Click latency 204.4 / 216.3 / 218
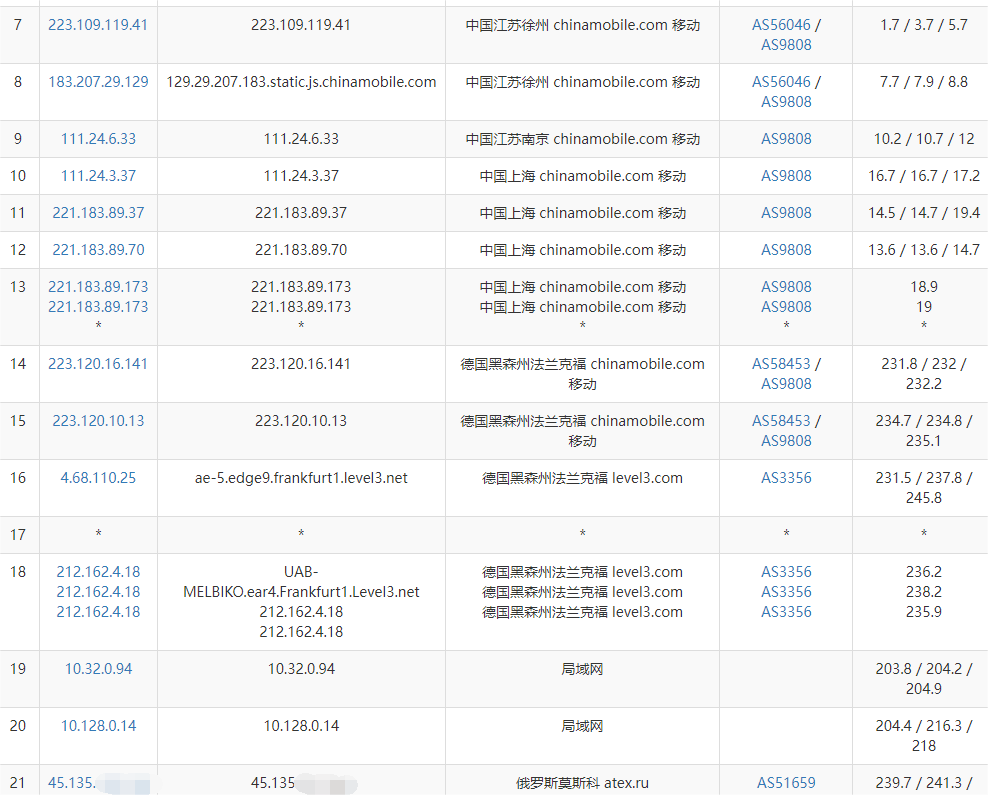Image resolution: width=988 pixels, height=795 pixels. [924, 736]
